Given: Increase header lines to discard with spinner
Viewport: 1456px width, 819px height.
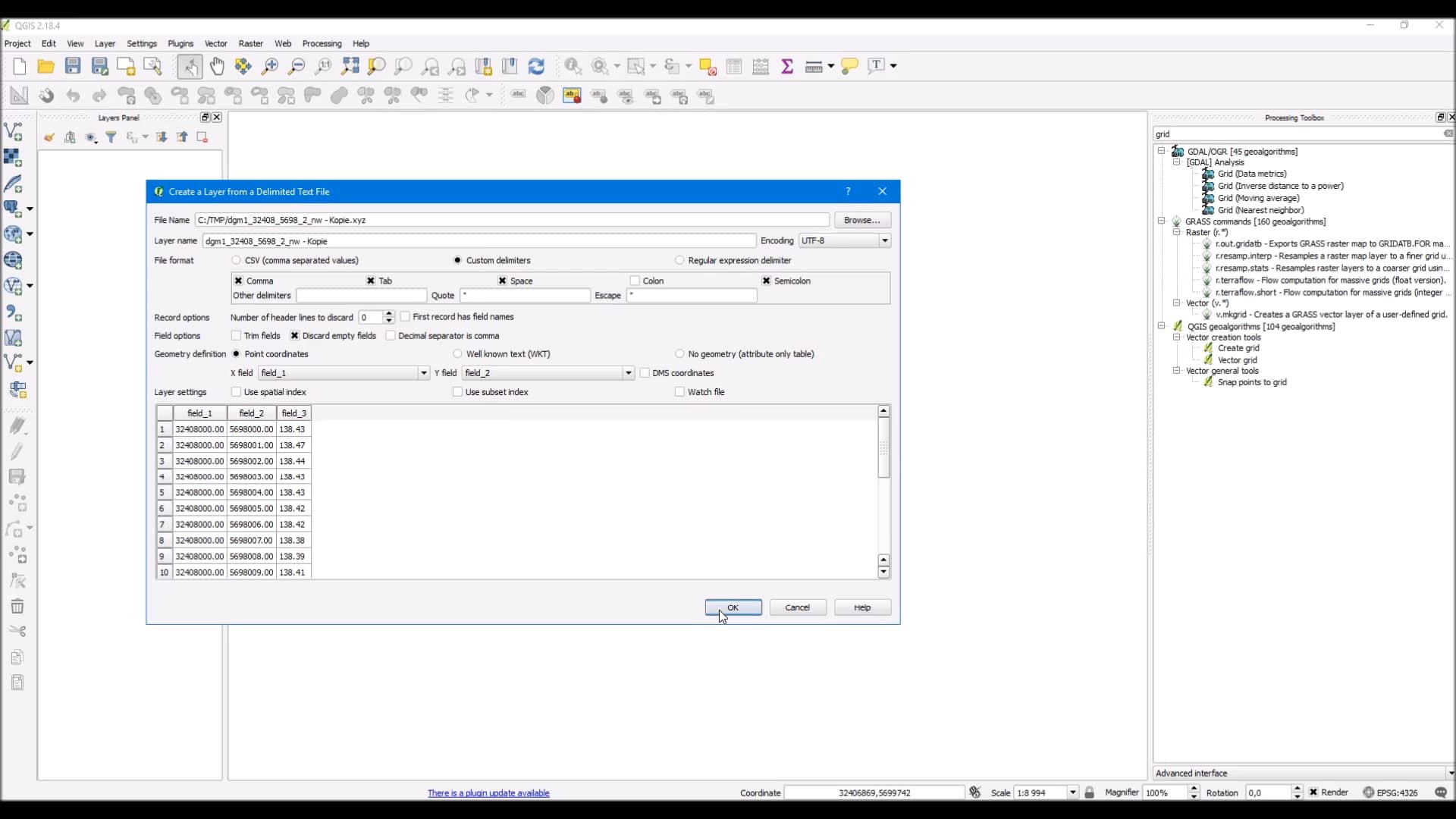Looking at the screenshot, I should (x=389, y=314).
